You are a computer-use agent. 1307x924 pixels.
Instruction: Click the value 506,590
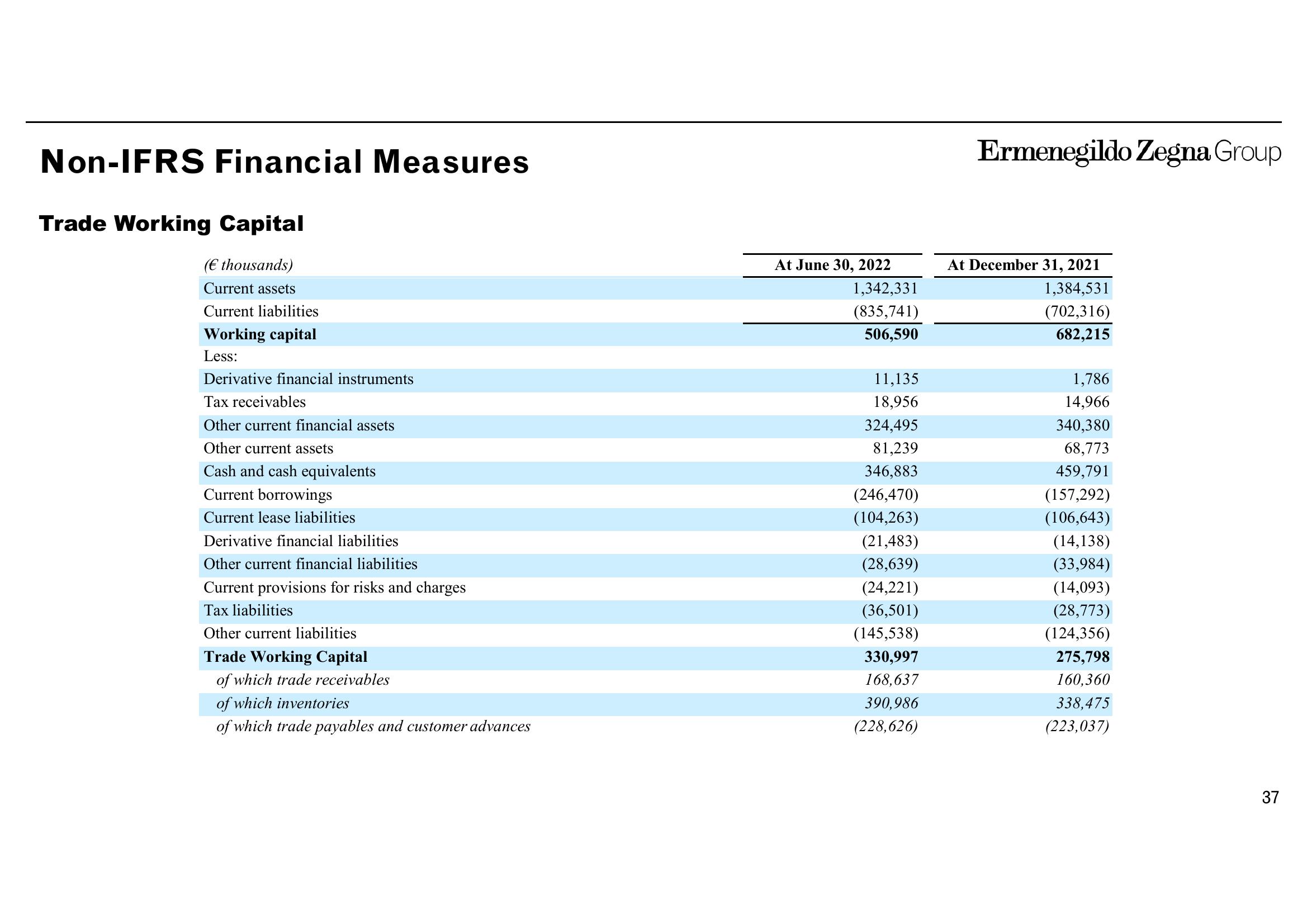point(892,334)
